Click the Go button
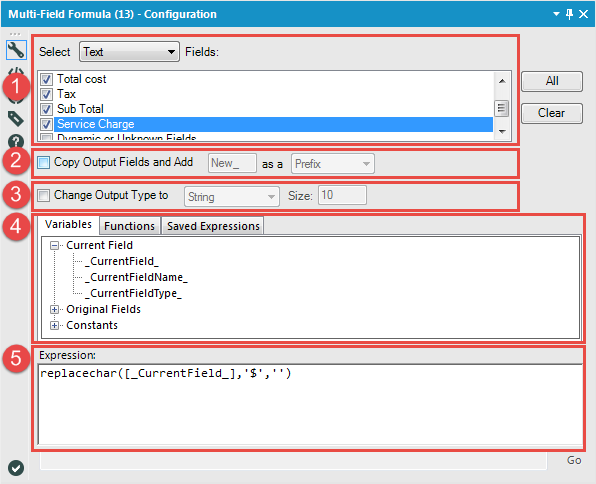596x484 pixels. click(x=574, y=460)
